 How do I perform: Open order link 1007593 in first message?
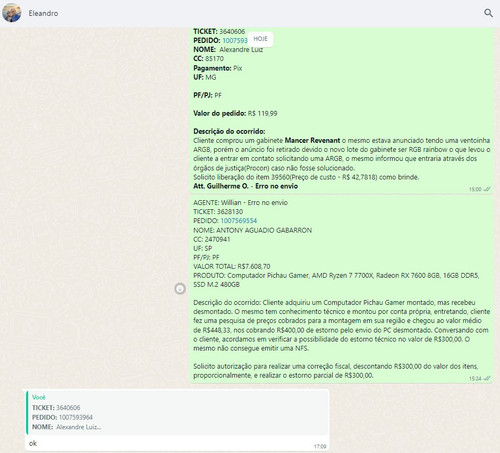(235, 40)
